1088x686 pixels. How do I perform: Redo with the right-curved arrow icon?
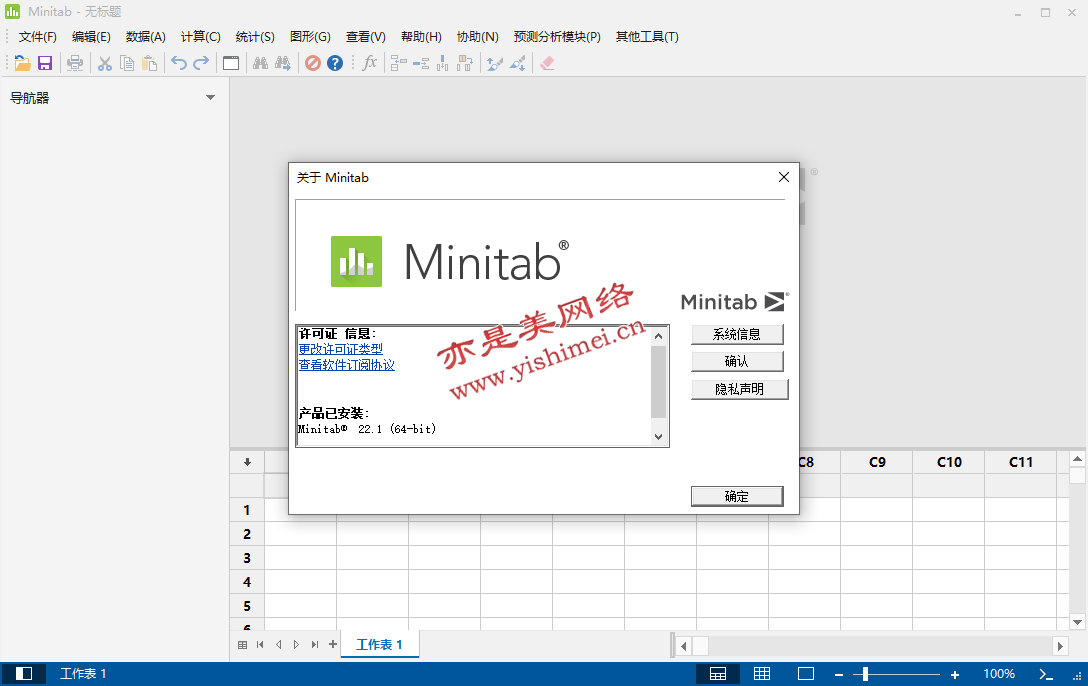tap(201, 63)
